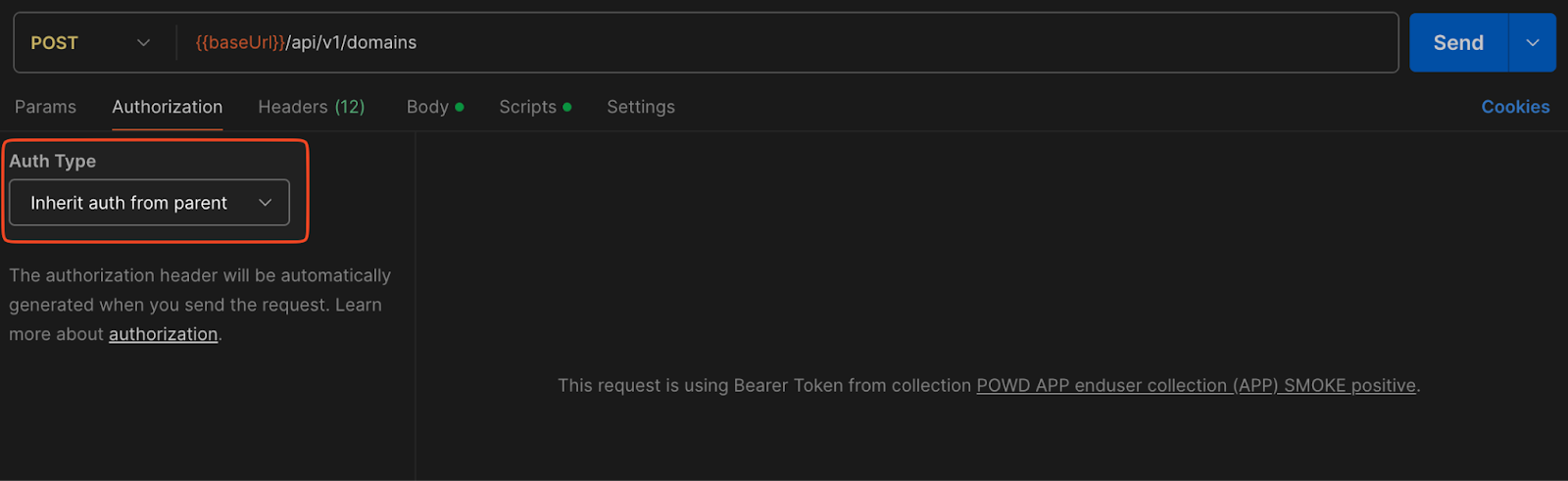The height and width of the screenshot is (481, 1568).
Task: Open the Headers (12) tab
Action: tap(311, 107)
